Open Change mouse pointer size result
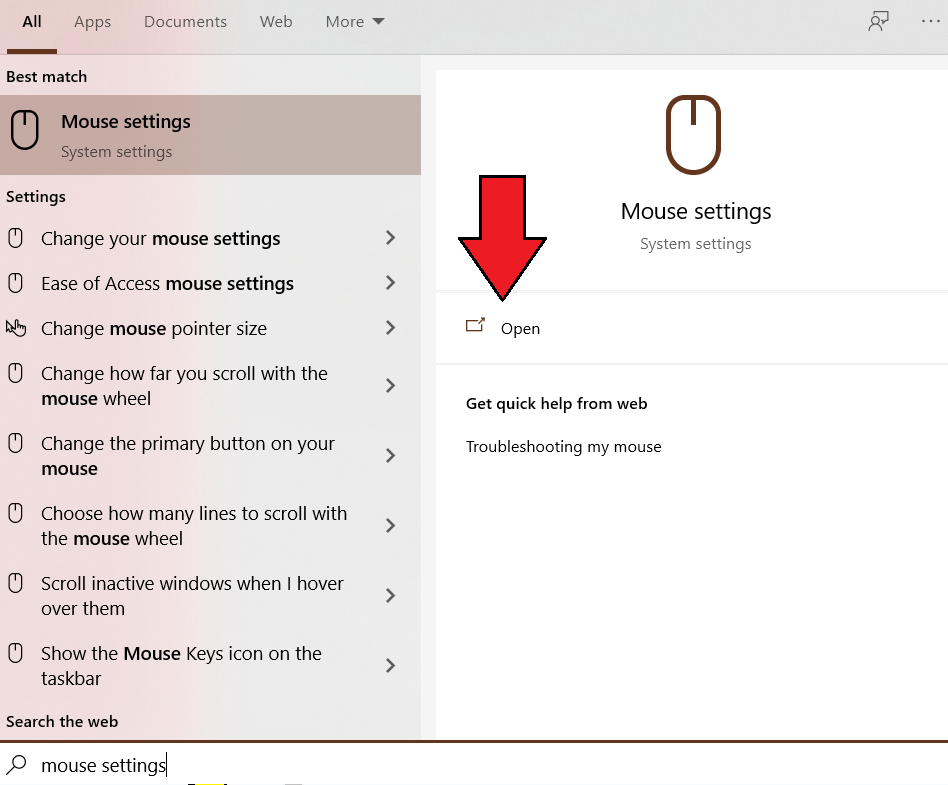This screenshot has height=785, width=948. tap(210, 328)
